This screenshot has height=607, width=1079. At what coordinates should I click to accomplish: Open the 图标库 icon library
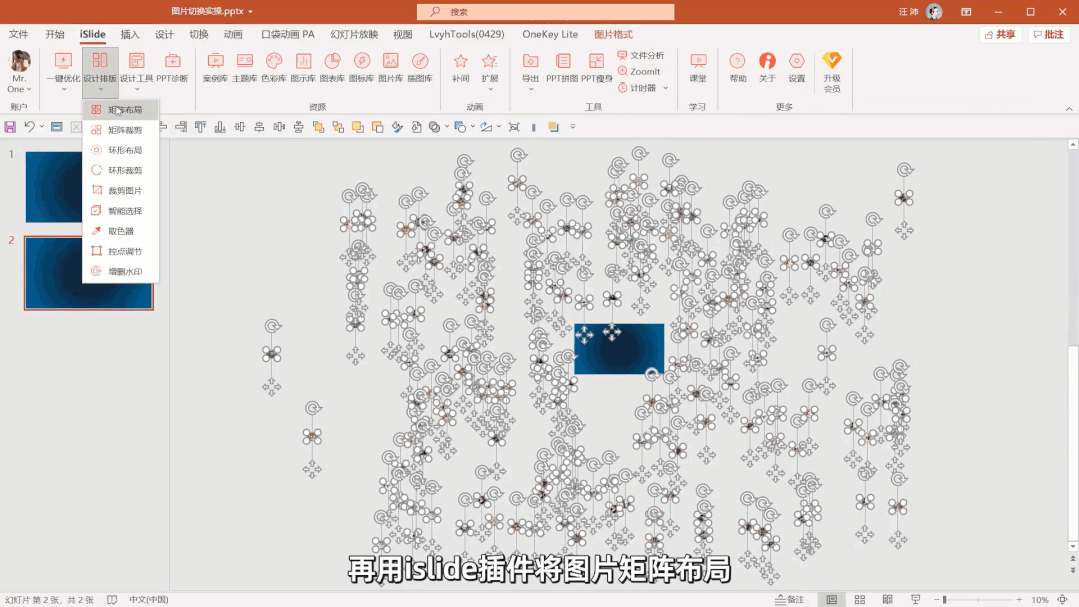pyautogui.click(x=361, y=68)
